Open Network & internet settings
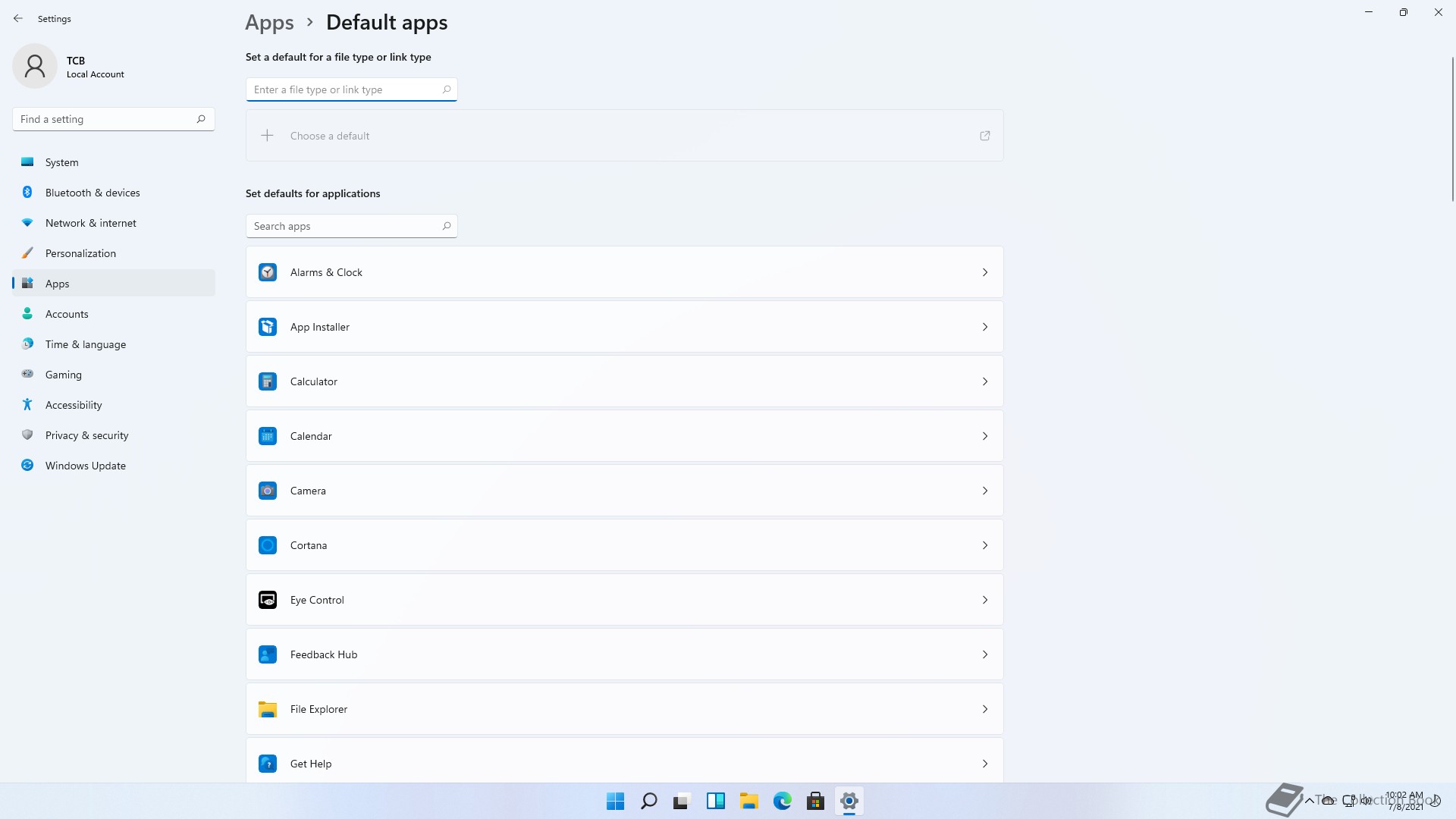 click(x=114, y=223)
